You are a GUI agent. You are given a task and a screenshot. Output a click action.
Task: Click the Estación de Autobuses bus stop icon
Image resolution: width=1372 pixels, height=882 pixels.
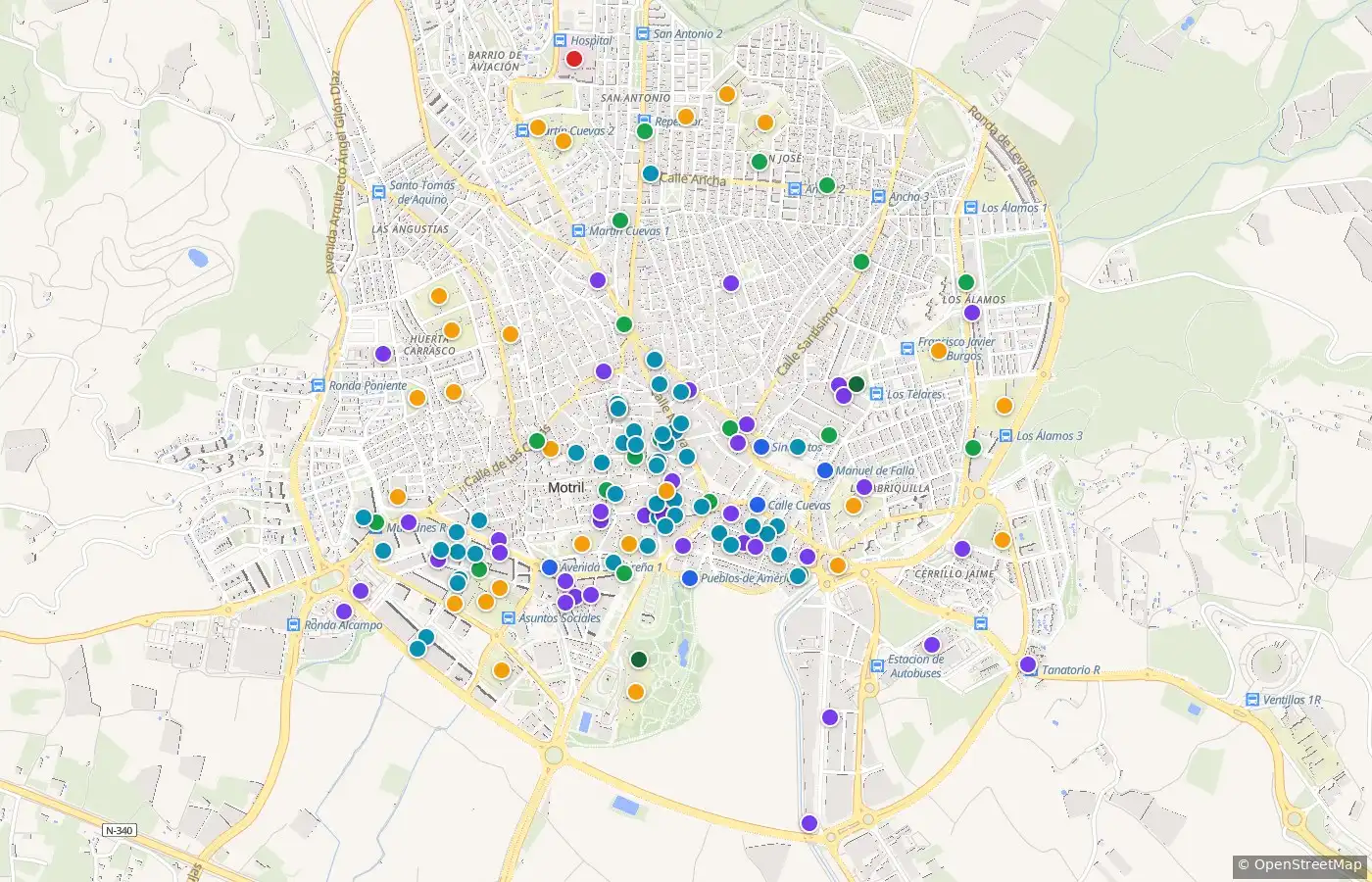pos(878,666)
